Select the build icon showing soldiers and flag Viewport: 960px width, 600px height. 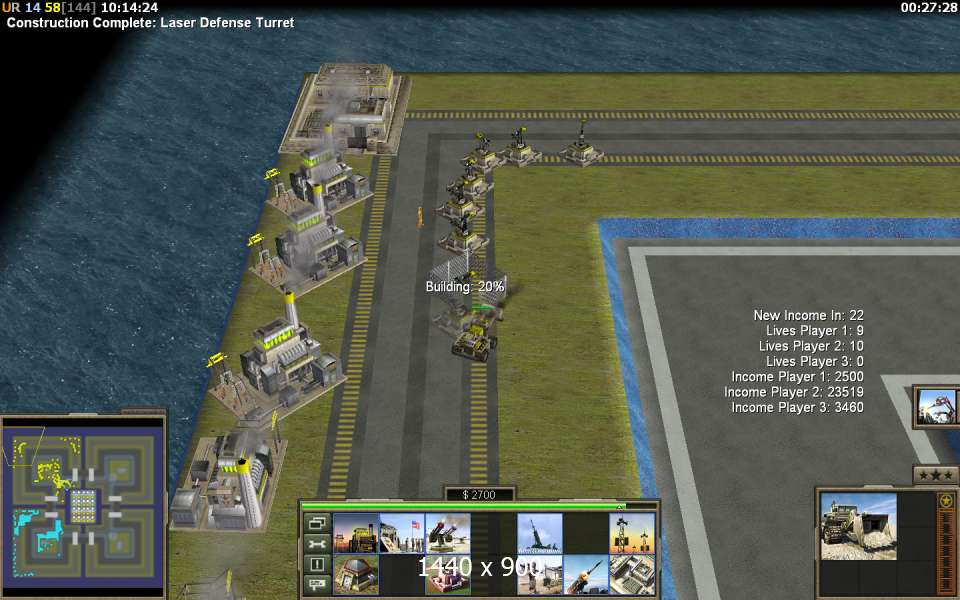pyautogui.click(x=402, y=533)
